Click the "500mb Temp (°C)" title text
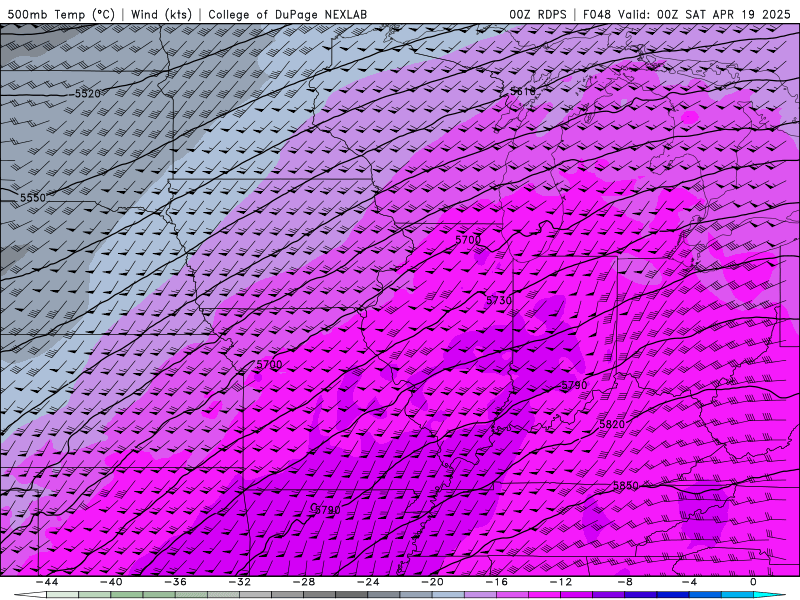 coord(61,14)
